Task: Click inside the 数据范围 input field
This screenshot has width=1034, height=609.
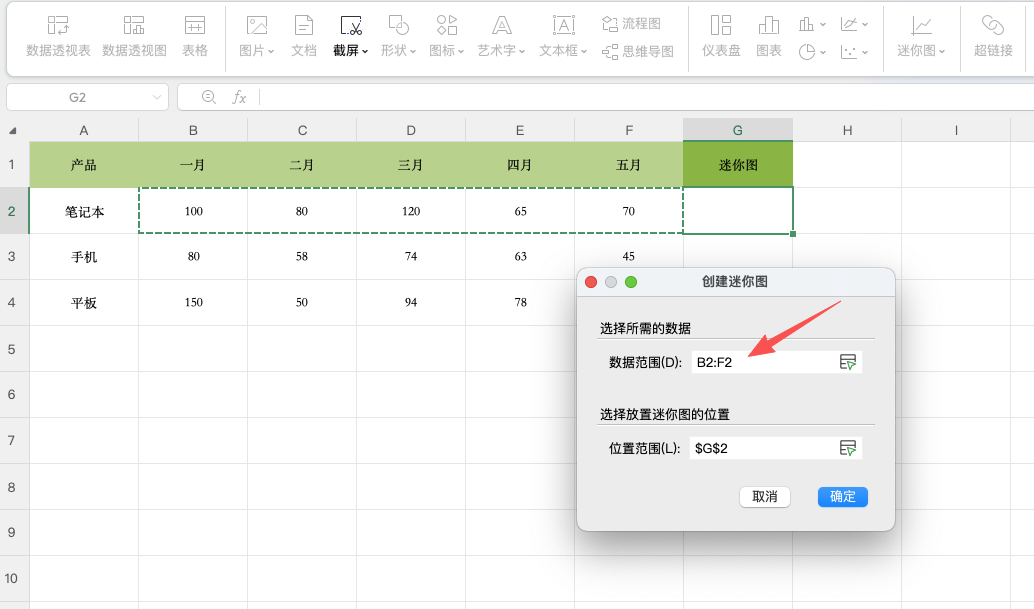Action: (760, 361)
